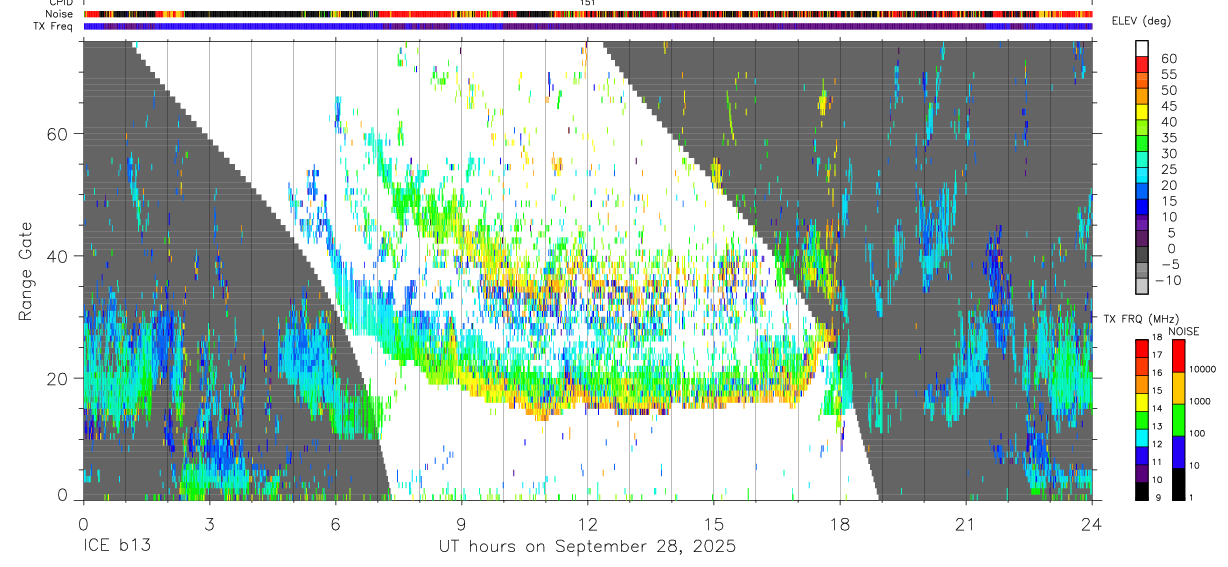
Task: Click ELEV colorbar label '55'
Action: [x=1167, y=75]
